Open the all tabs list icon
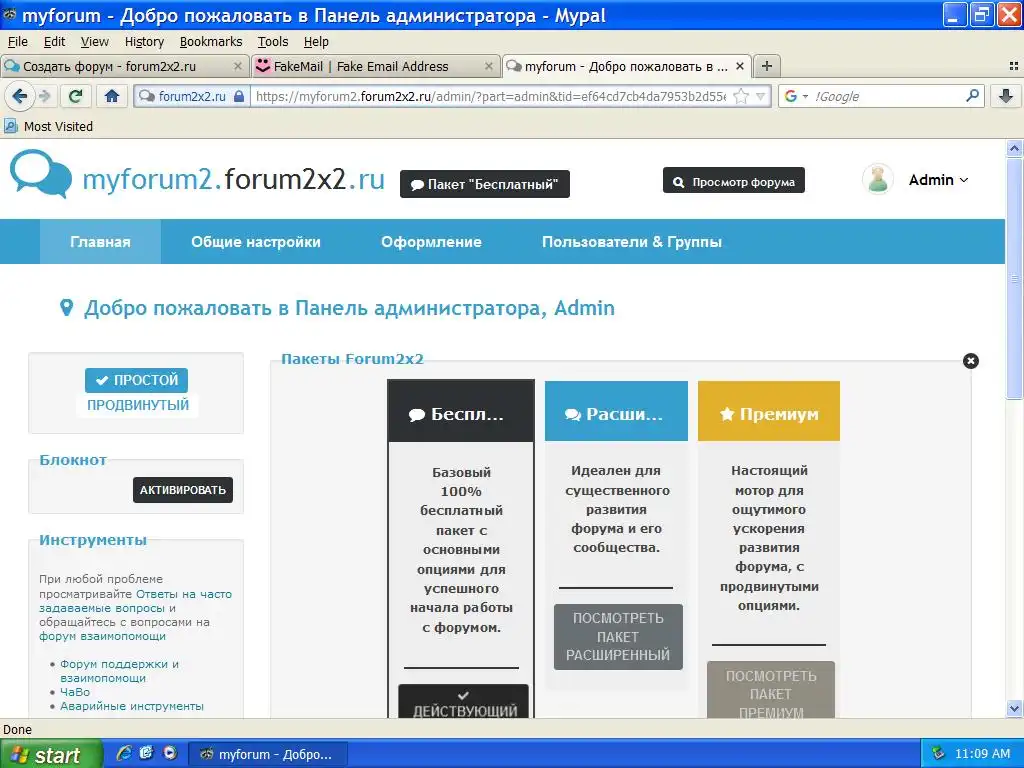 [1014, 66]
